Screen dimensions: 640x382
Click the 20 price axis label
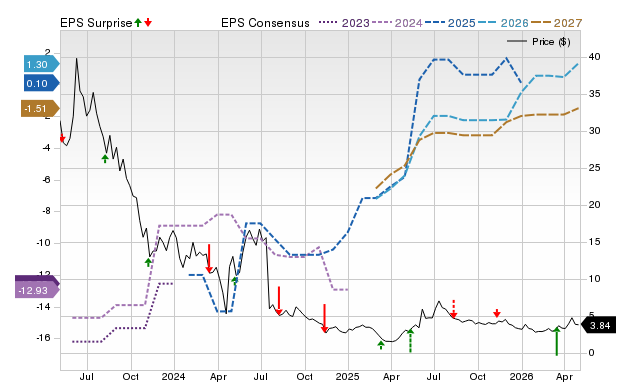594,205
